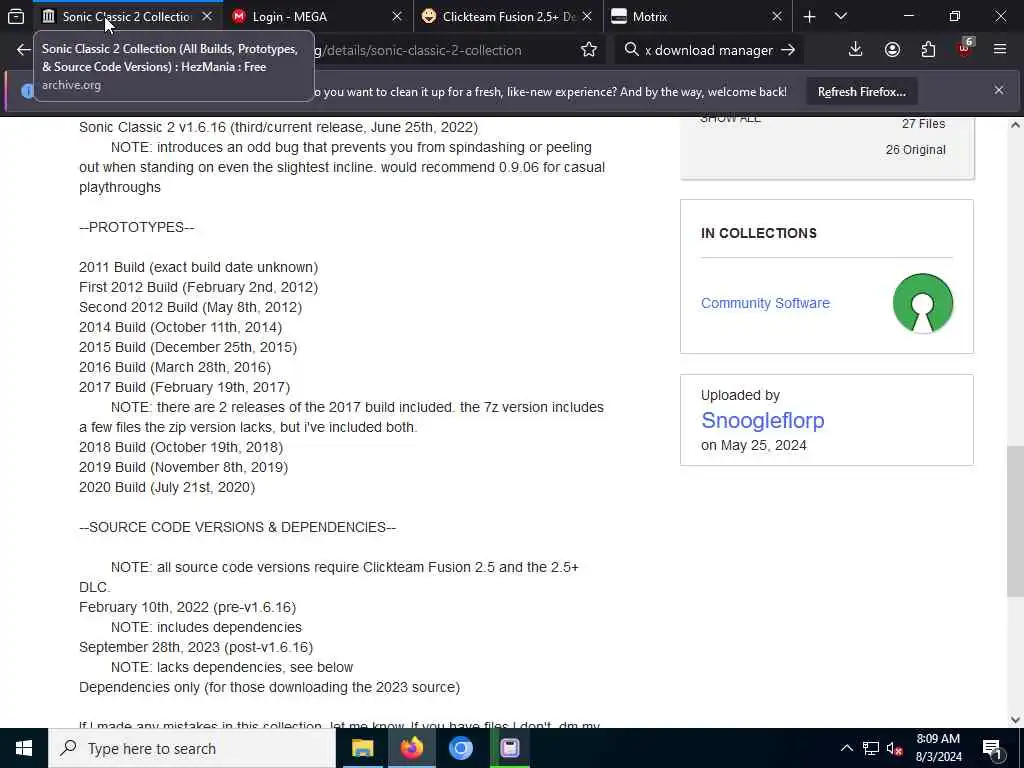1024x768 pixels.
Task: Click the 'IN COLLECTIONS' heading
Action: (x=758, y=233)
